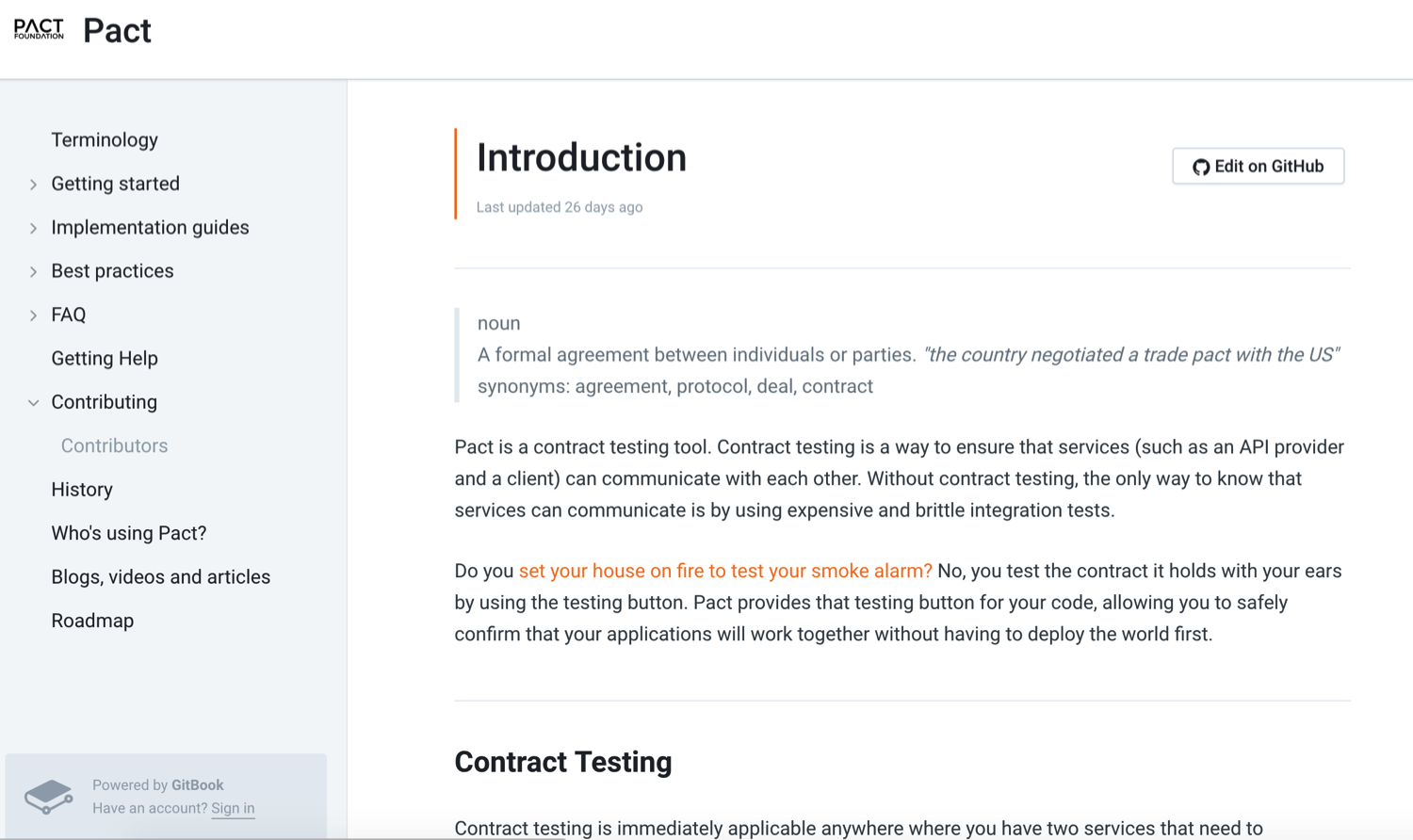Click the Pact Foundation logo
Screen dimensions: 1413x840
(39, 29)
